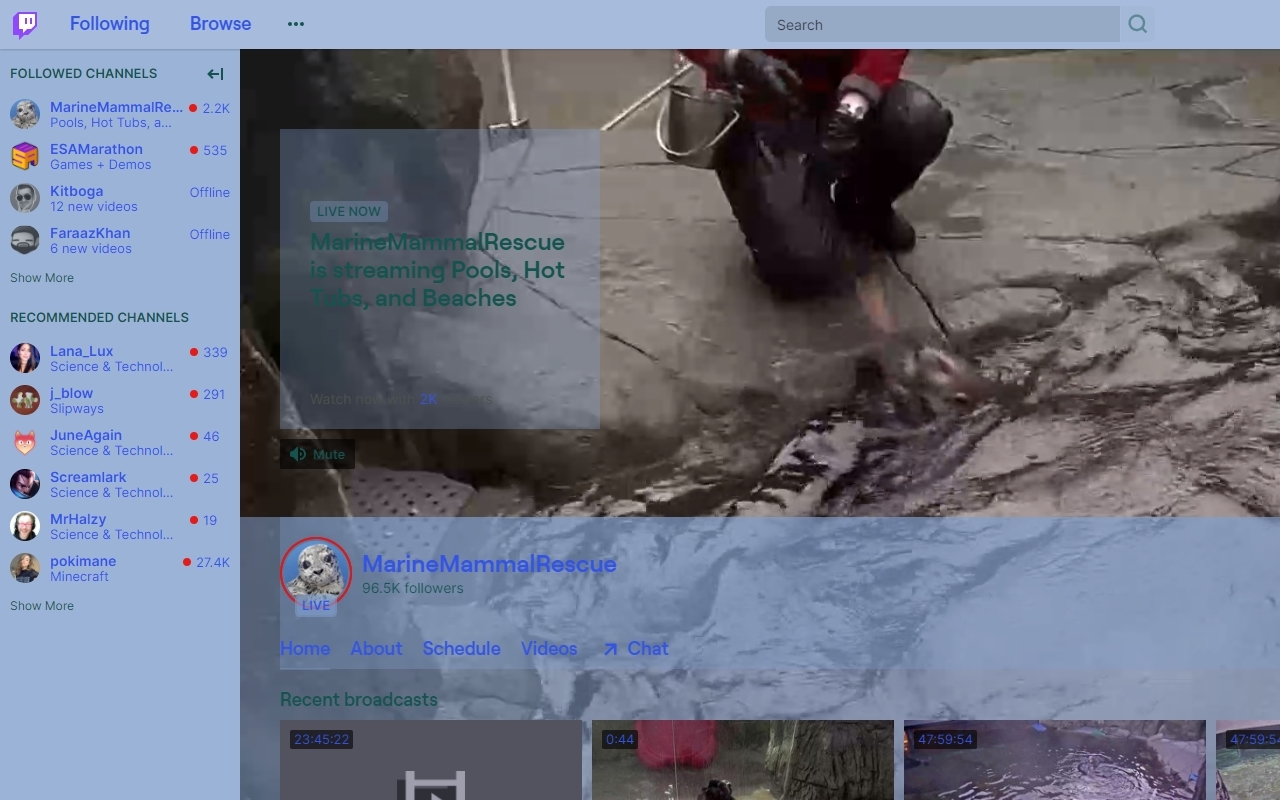This screenshot has width=1280, height=800.
Task: Click the Watch now with 2K viewers text
Action: (401, 399)
